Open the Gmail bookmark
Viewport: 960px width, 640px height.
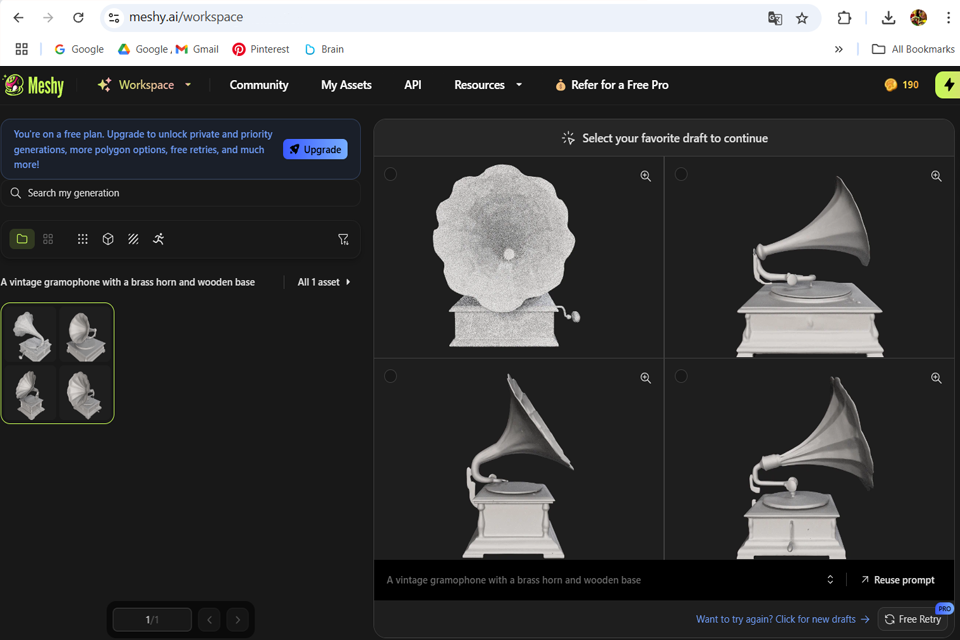tap(197, 49)
